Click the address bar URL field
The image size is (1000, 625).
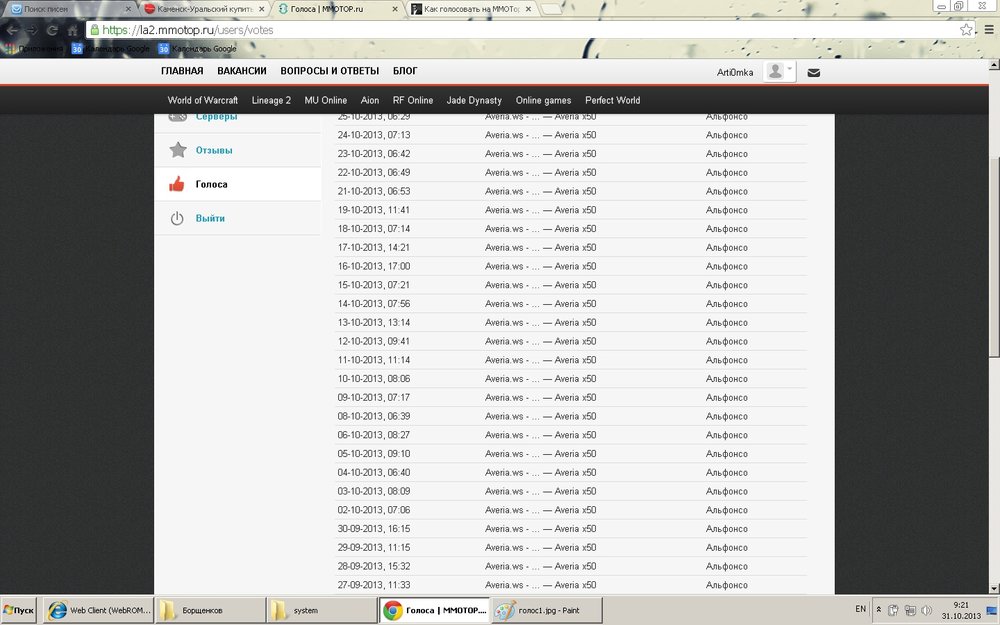point(500,30)
